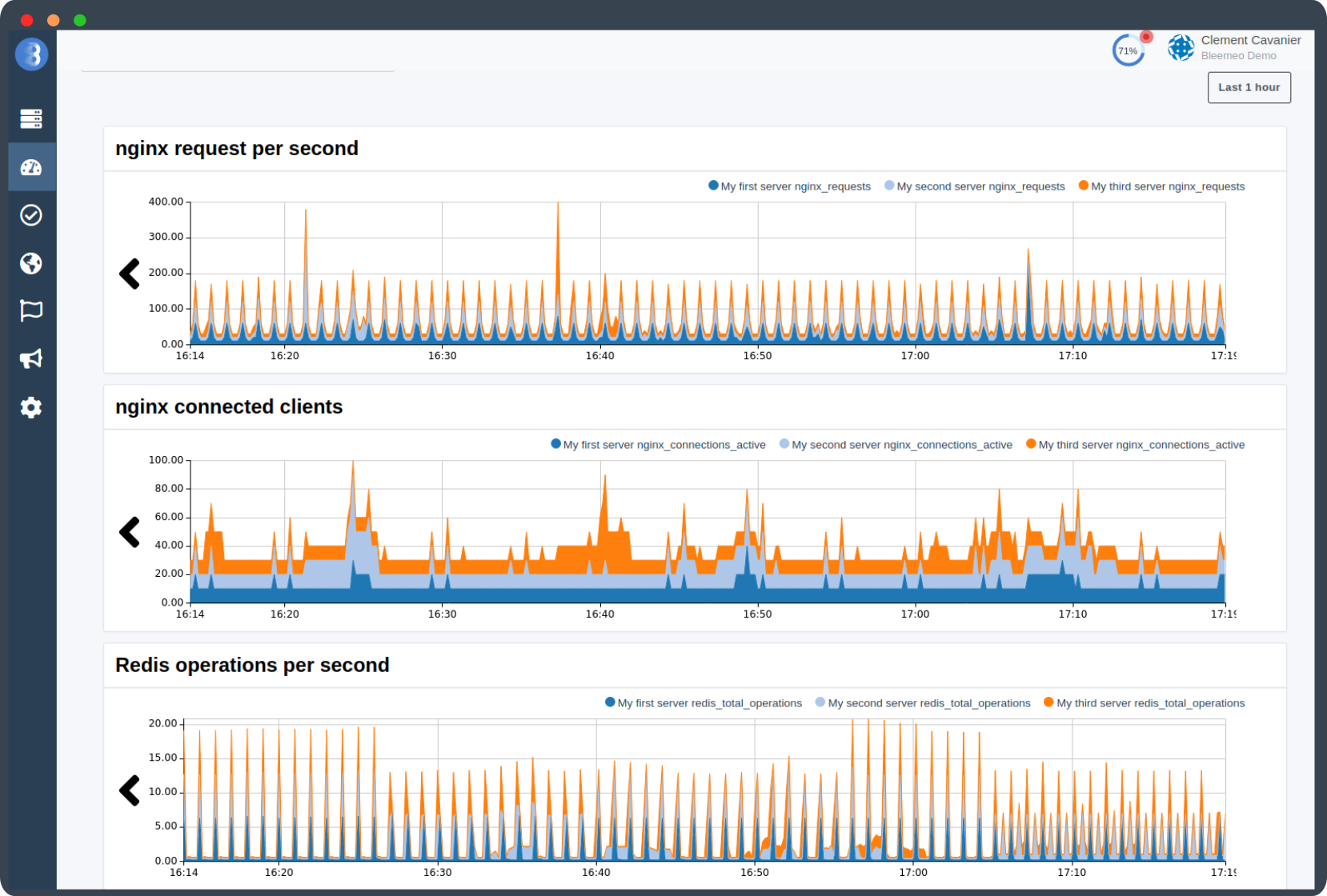
Task: Select the dashboard gauge icon
Action: tap(31, 167)
